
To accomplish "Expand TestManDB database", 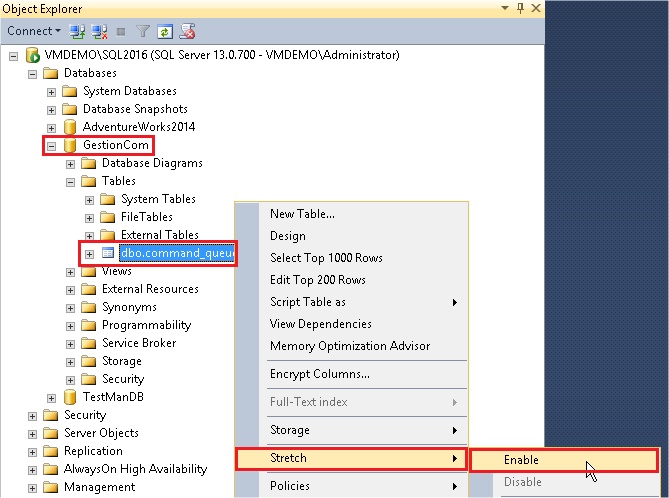I will [51, 398].
